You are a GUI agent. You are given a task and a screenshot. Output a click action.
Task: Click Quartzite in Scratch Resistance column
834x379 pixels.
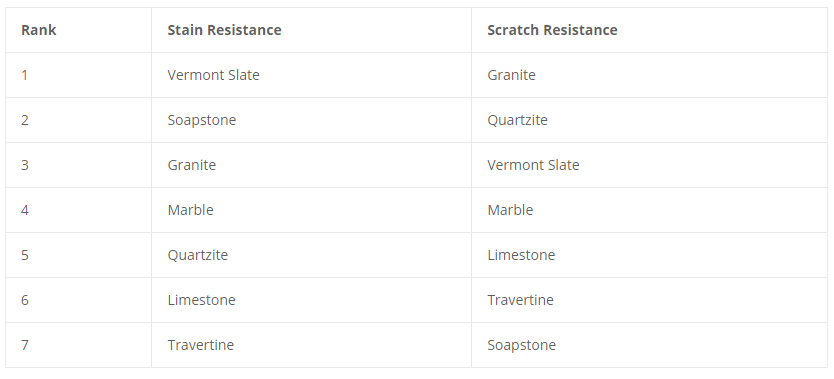tap(517, 120)
